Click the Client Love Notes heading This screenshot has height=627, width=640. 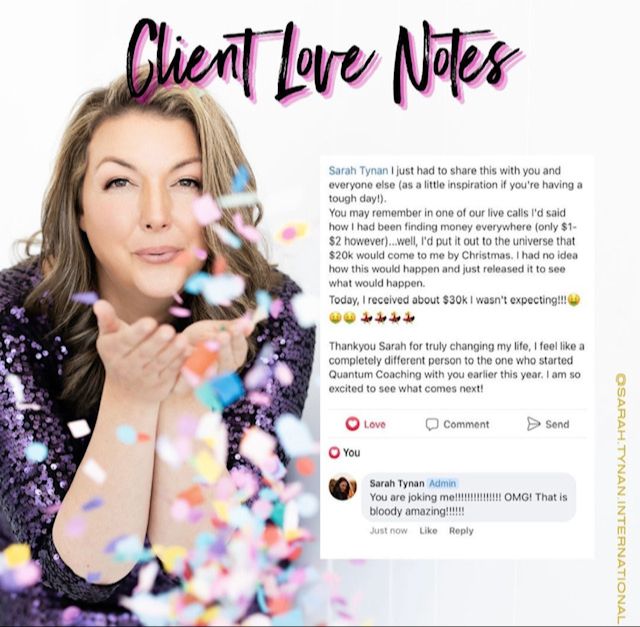tap(323, 64)
